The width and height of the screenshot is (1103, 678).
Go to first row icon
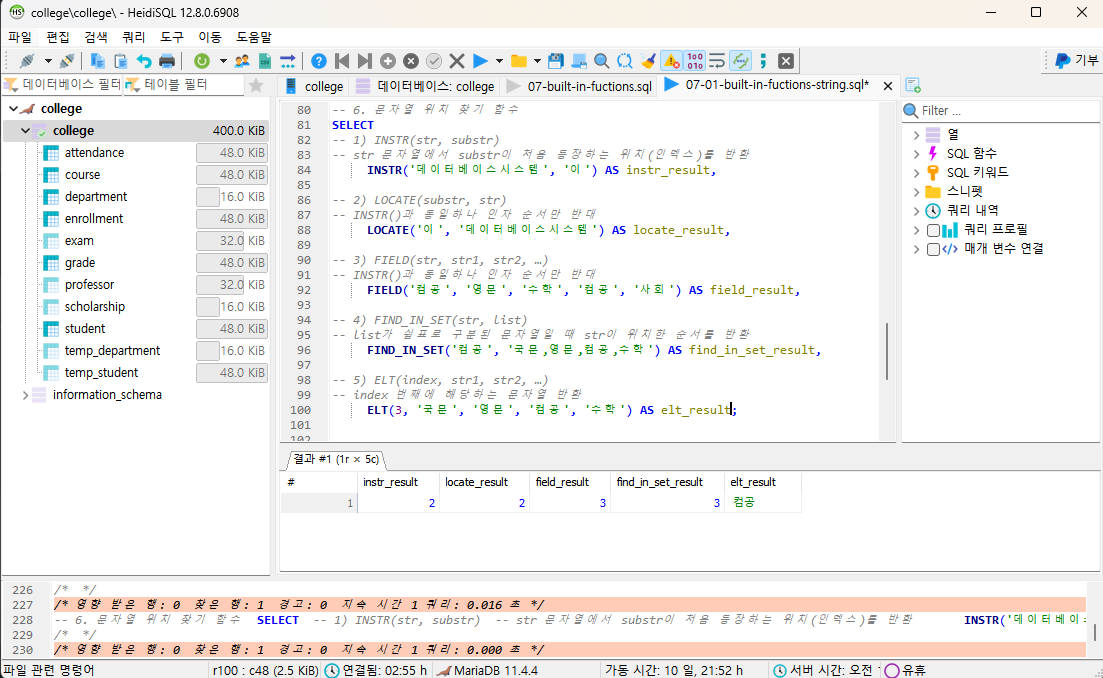342,61
